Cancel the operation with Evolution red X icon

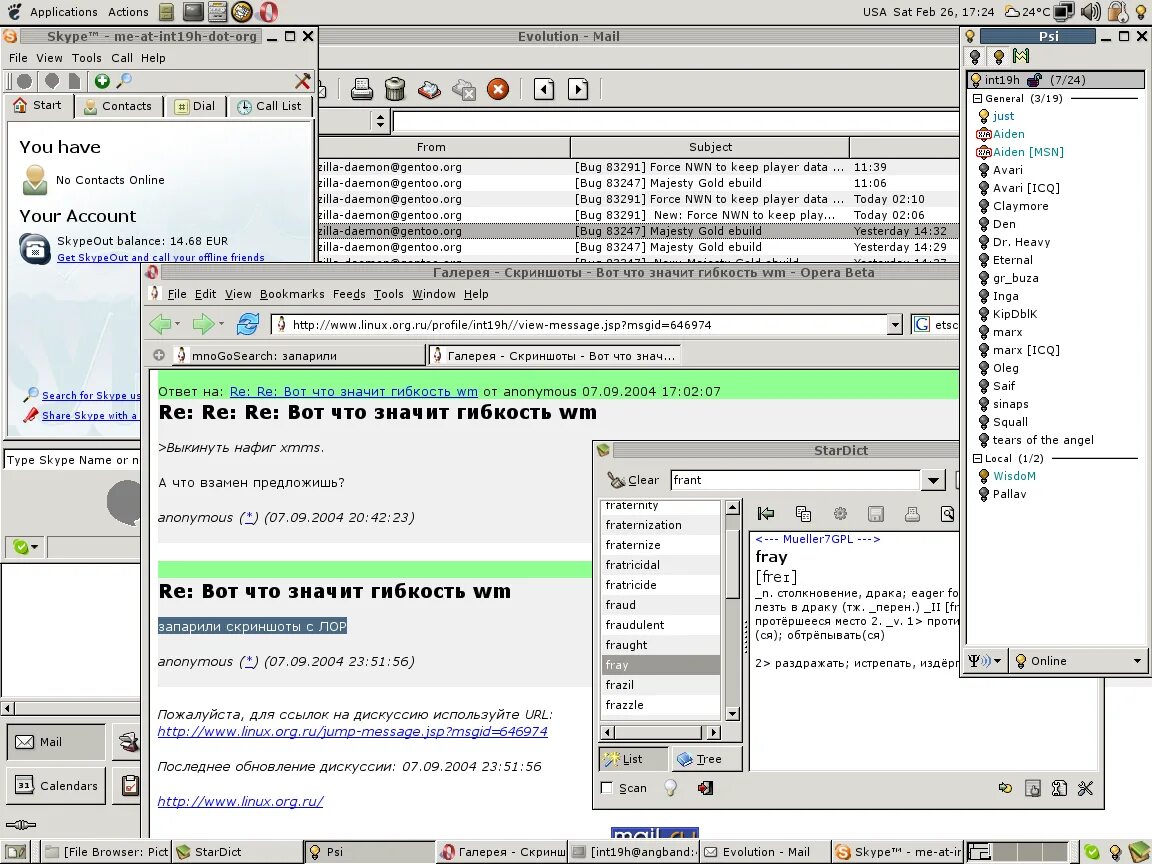point(498,90)
